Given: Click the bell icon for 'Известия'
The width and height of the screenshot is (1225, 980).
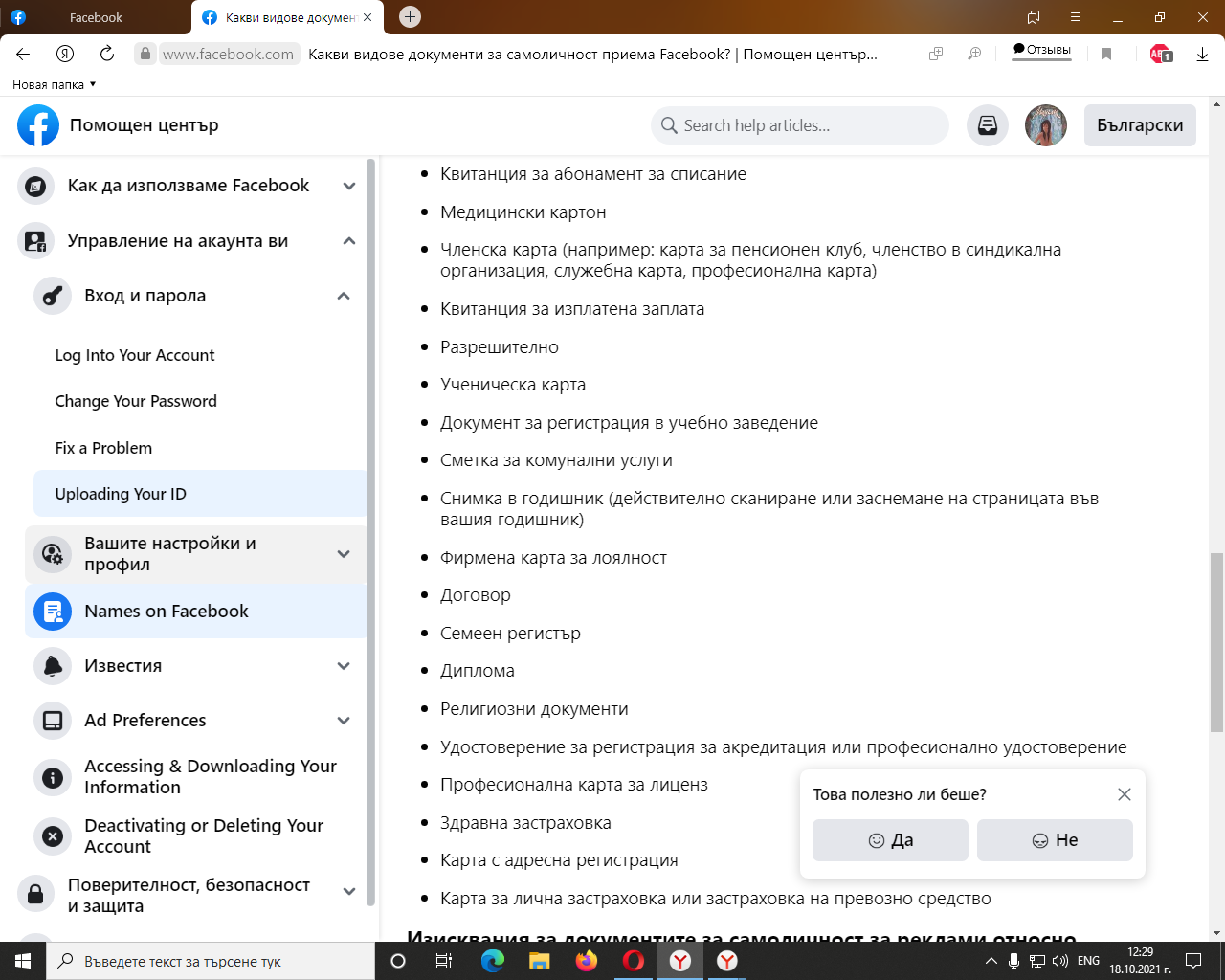Looking at the screenshot, I should point(53,666).
